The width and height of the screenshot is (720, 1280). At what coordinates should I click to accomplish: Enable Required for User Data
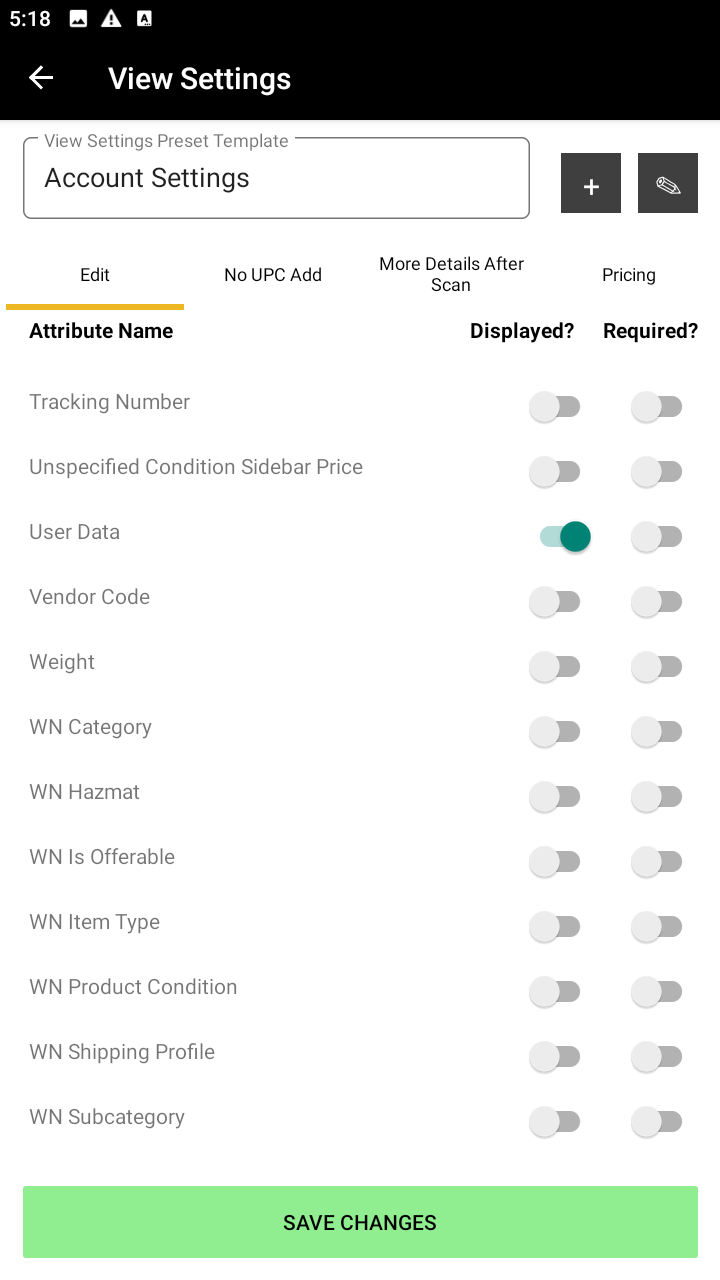657,537
